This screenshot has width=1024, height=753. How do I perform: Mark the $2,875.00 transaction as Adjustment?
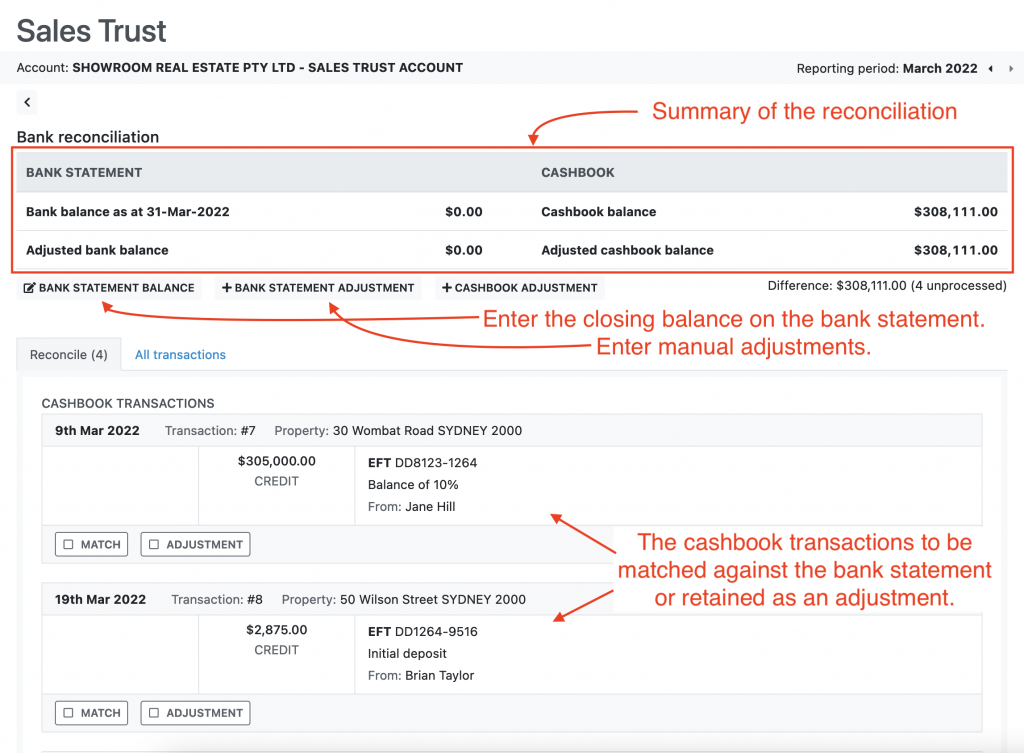196,713
